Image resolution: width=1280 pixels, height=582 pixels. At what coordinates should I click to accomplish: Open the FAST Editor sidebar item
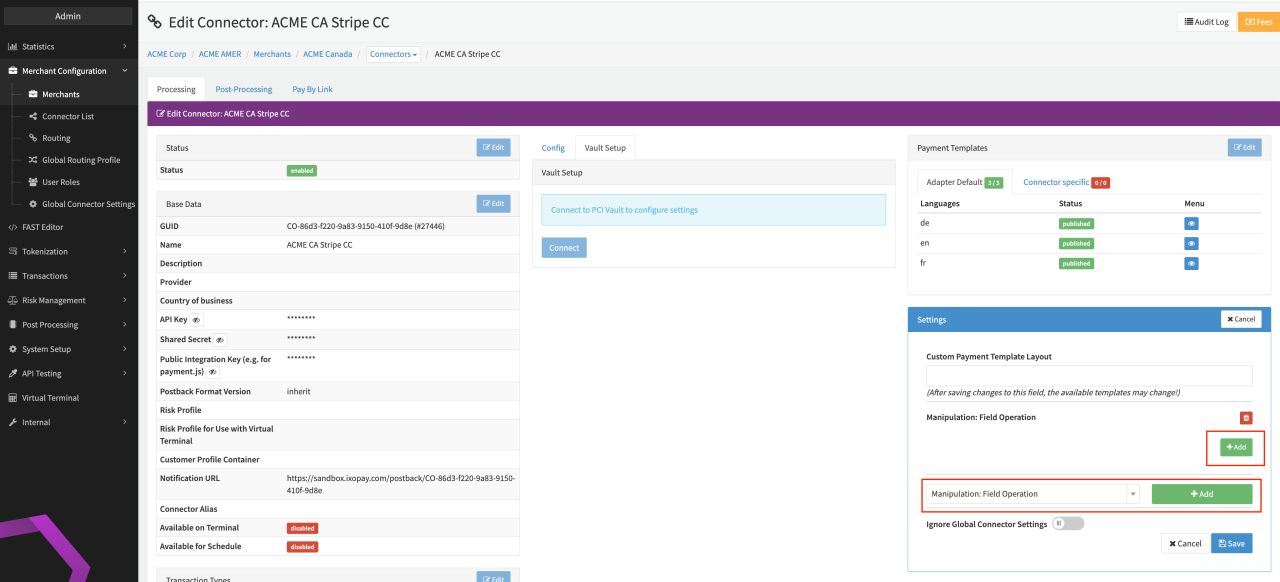tap(42, 227)
